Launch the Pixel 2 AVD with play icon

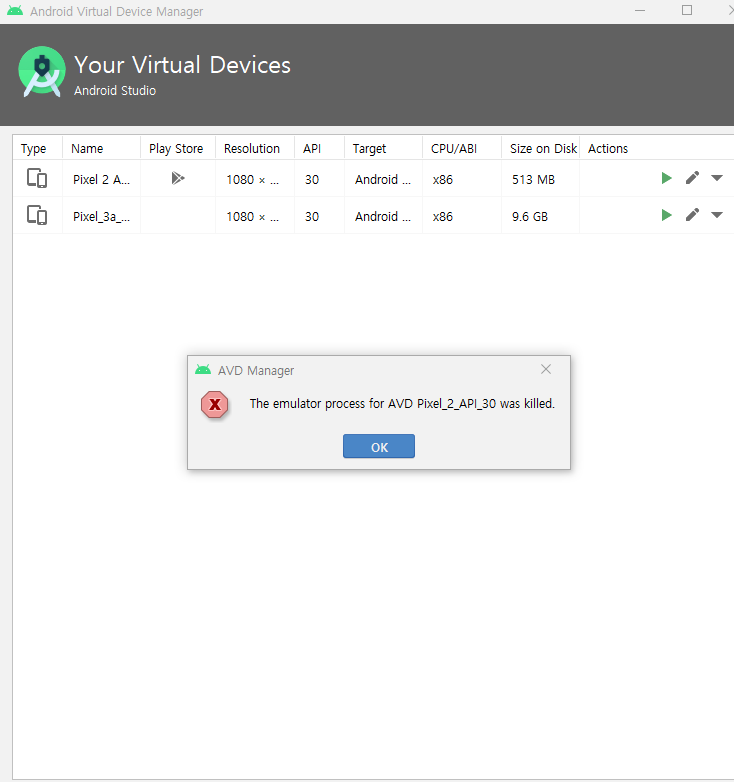point(666,178)
